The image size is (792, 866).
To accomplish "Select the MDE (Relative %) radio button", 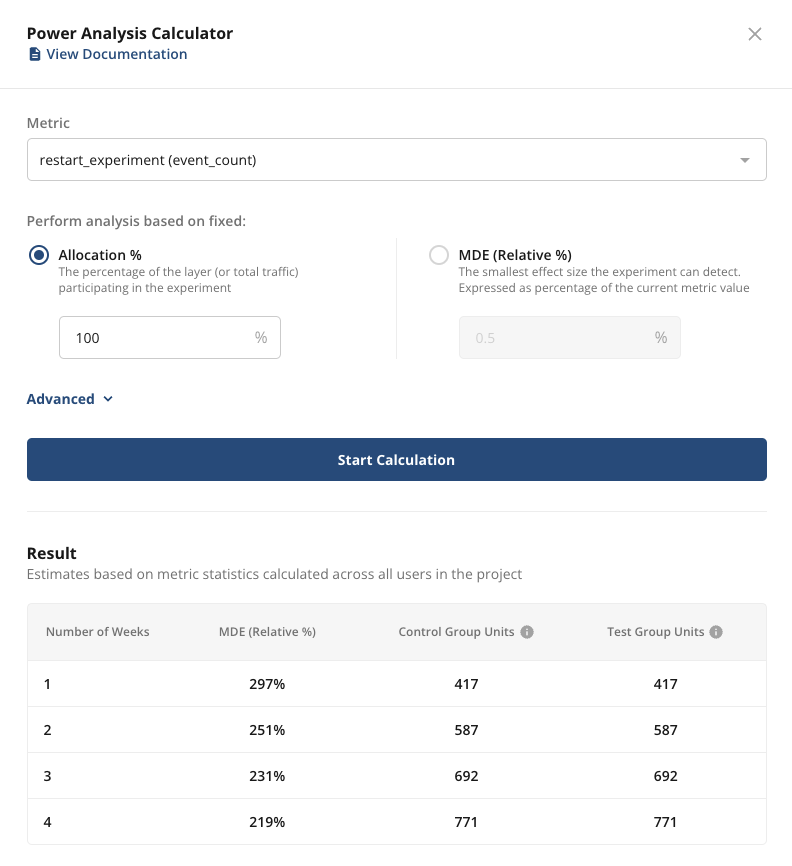I will (x=438, y=255).
